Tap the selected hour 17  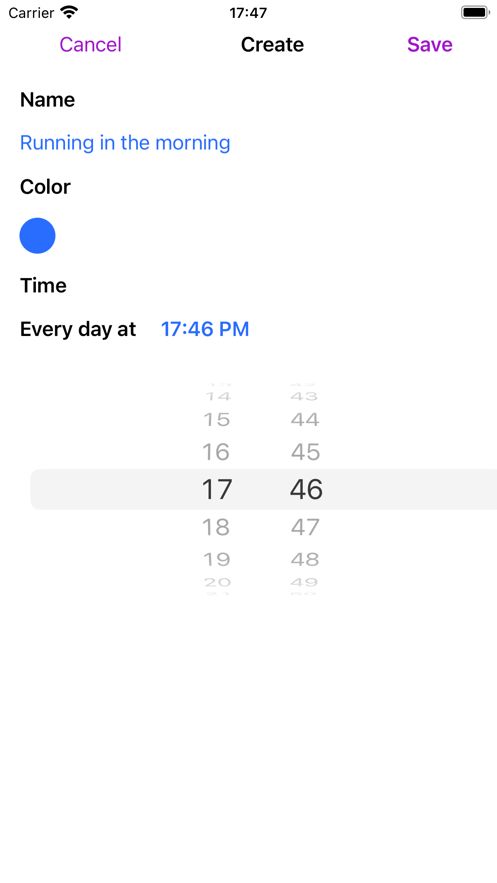point(217,489)
